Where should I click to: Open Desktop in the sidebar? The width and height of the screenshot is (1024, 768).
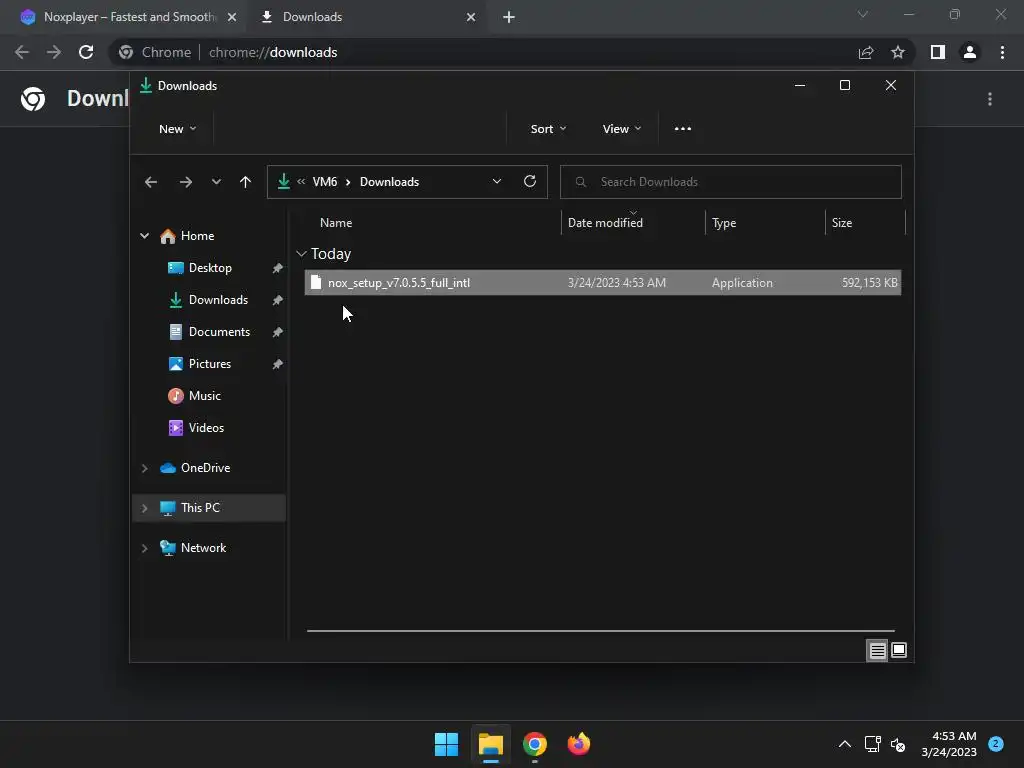click(x=200, y=268)
